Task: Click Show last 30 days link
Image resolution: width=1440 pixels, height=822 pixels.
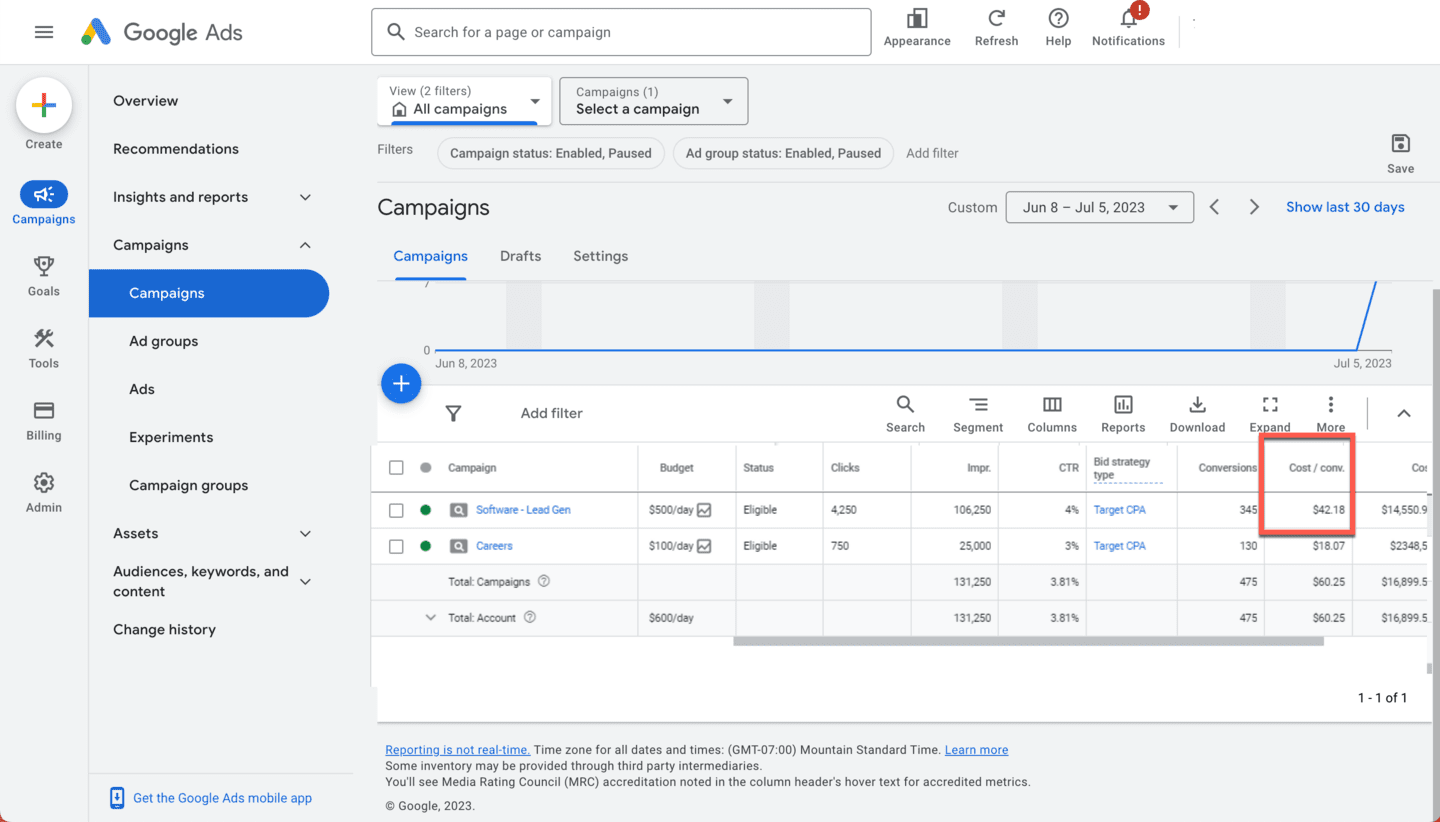Action: tap(1345, 207)
